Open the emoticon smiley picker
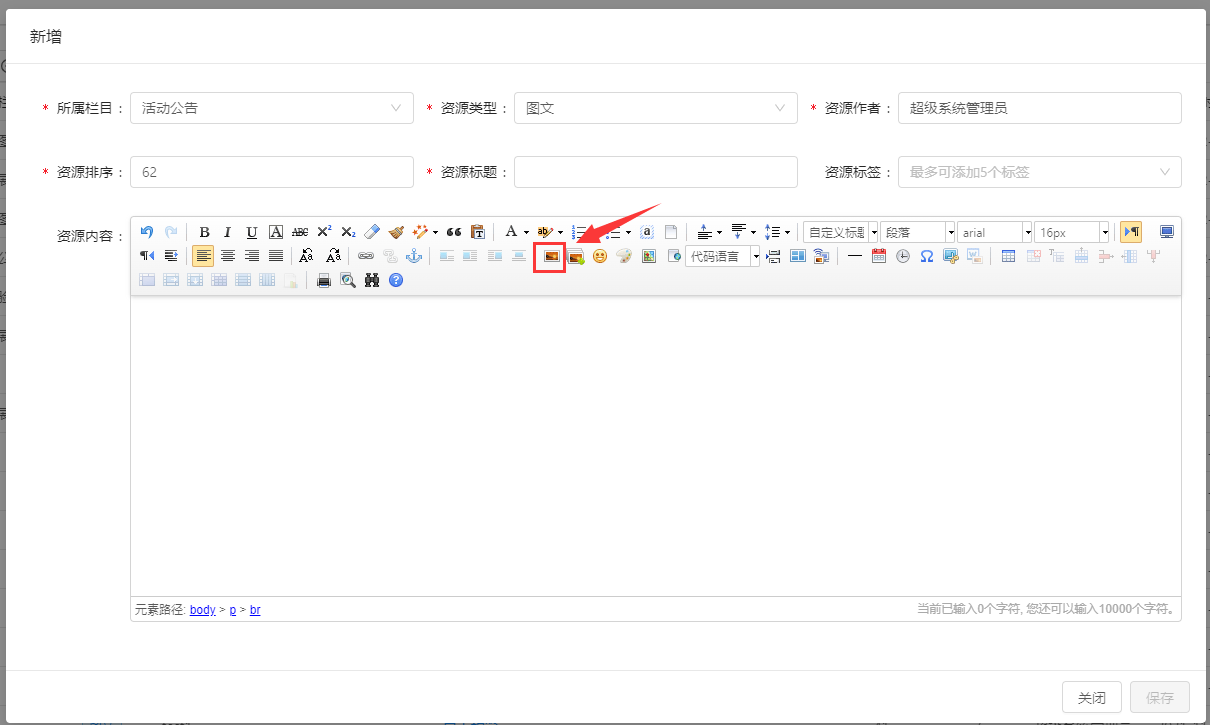The height and width of the screenshot is (725, 1210). pos(600,256)
